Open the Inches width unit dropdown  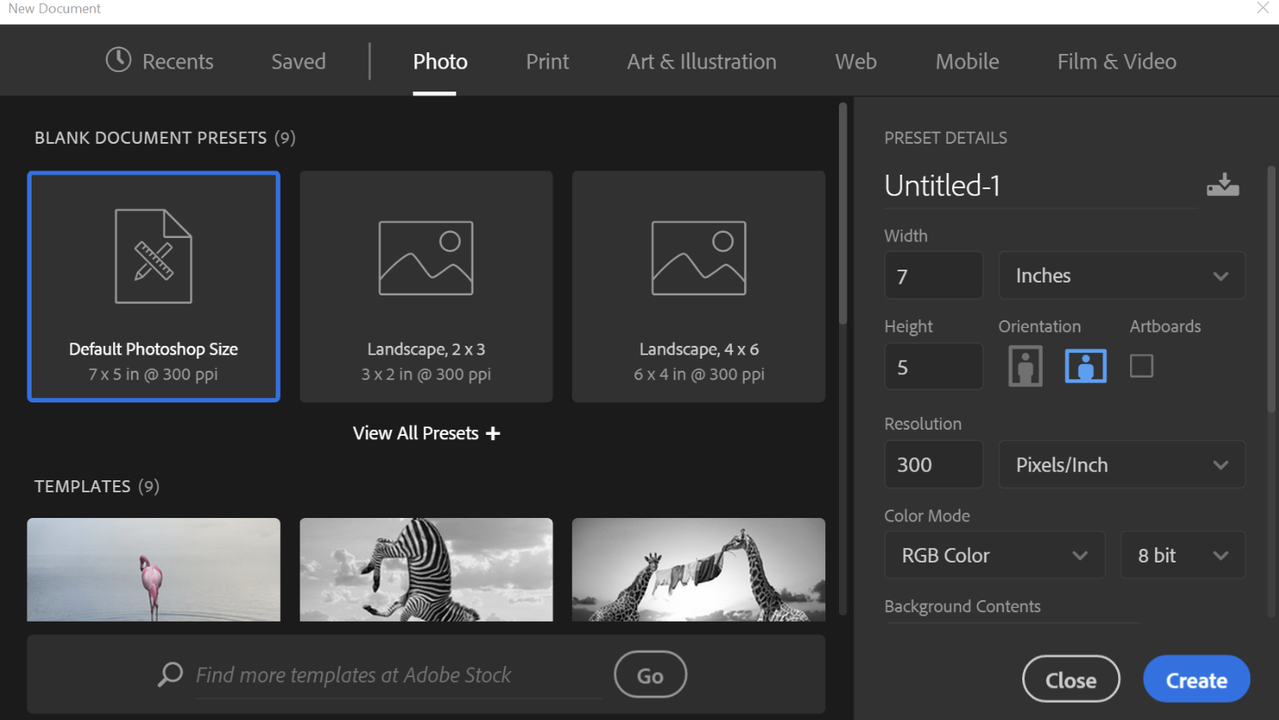pos(1121,276)
